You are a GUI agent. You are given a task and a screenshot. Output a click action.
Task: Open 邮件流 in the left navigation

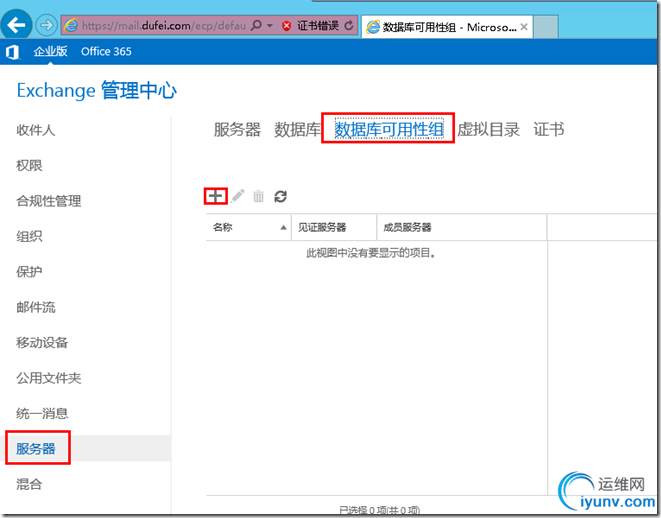coord(36,307)
